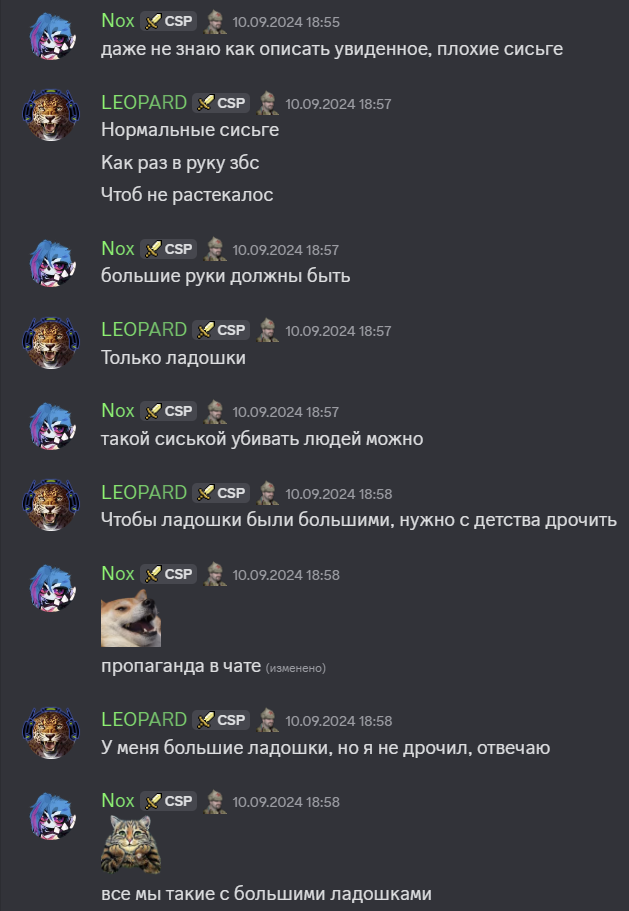Click soldier role icon on LEOPARD 18:57 'Нормальные сисьге'
Viewport: 629px width, 911px height.
point(268,103)
